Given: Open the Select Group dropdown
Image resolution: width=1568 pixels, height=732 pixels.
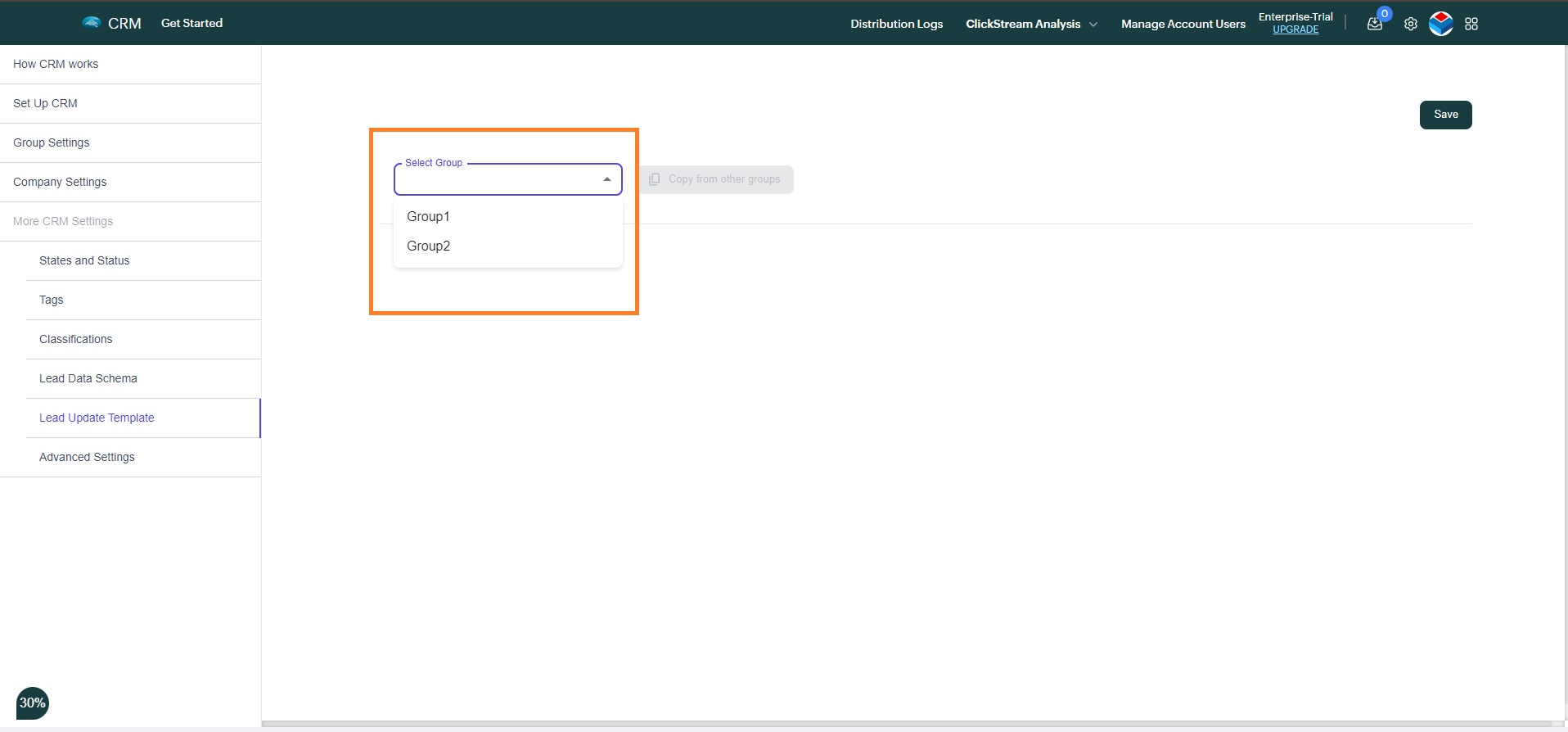Looking at the screenshot, I should [508, 179].
